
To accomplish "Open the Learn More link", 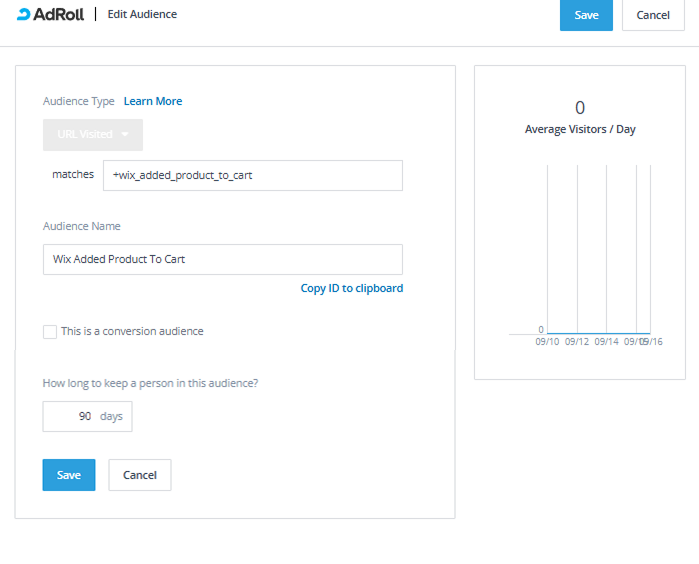I will (x=153, y=101).
